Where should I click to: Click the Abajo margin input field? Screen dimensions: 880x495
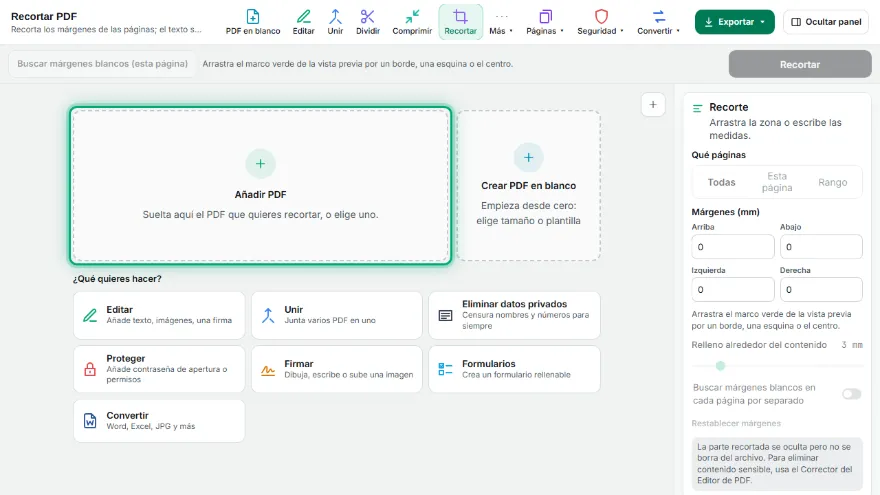click(821, 247)
